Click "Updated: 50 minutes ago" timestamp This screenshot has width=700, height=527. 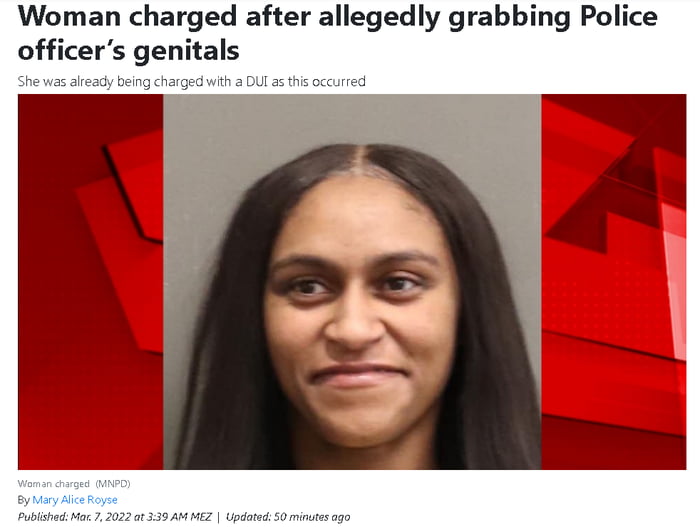tap(288, 517)
